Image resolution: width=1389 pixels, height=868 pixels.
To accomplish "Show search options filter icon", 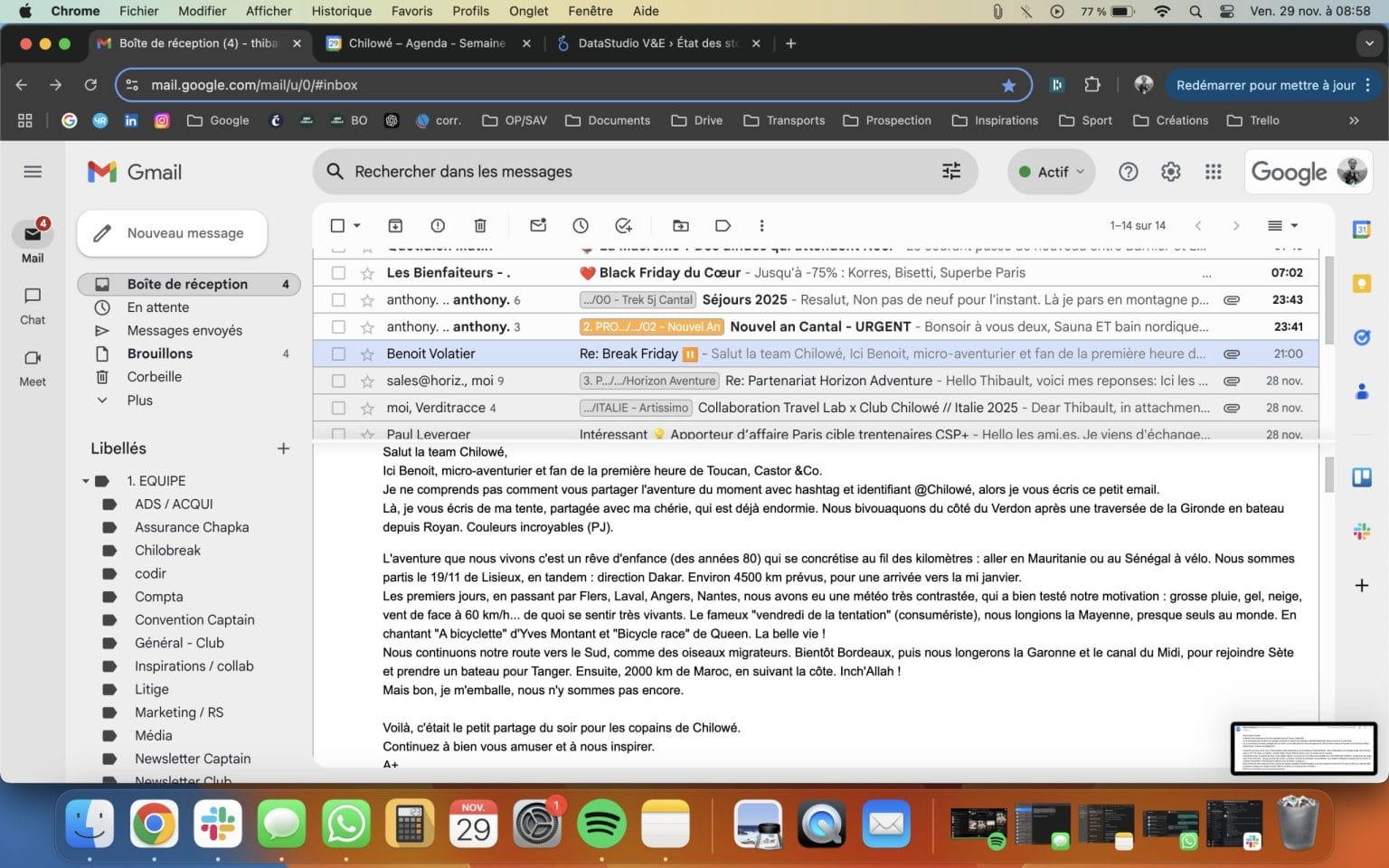I will click(951, 171).
